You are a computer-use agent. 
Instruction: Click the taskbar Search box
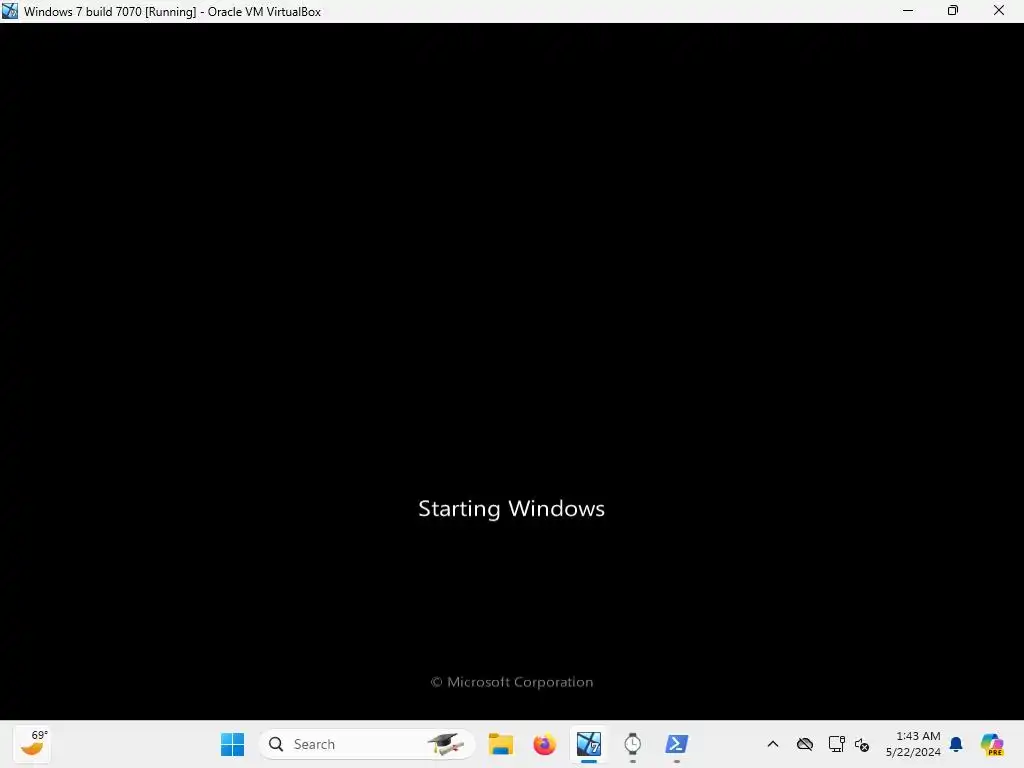point(367,744)
